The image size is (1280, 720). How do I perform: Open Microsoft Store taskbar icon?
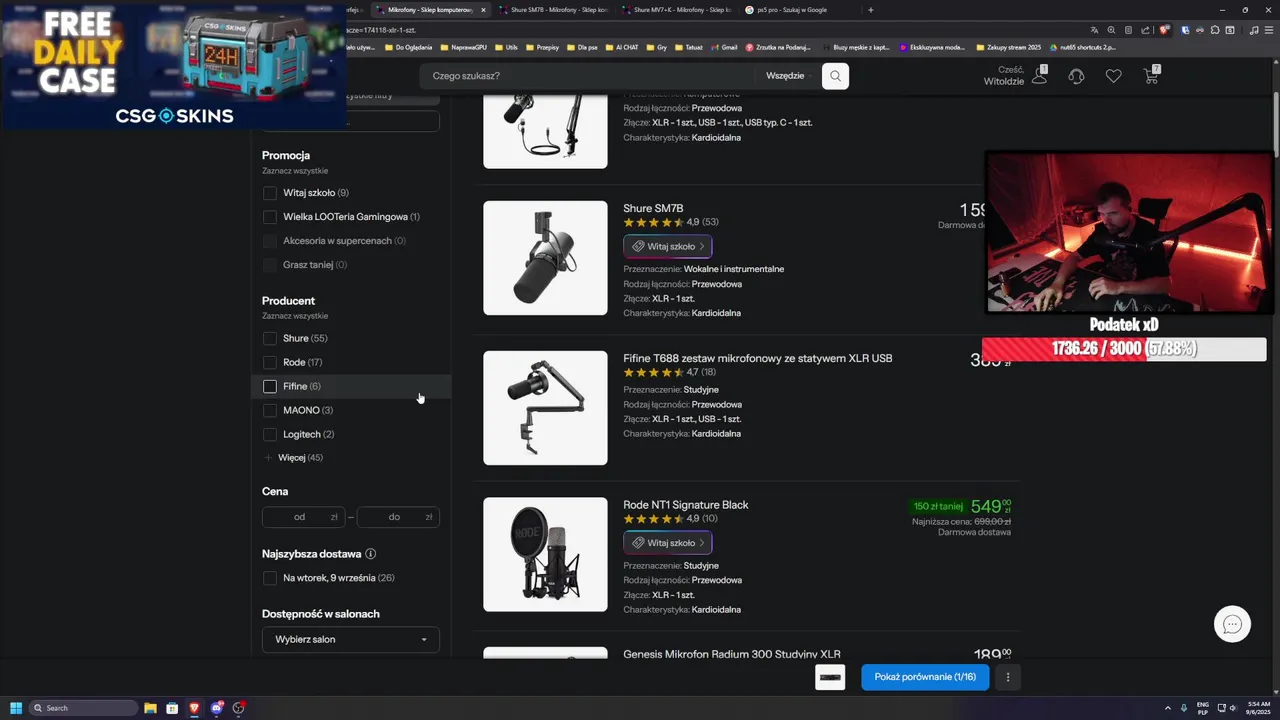[172, 708]
